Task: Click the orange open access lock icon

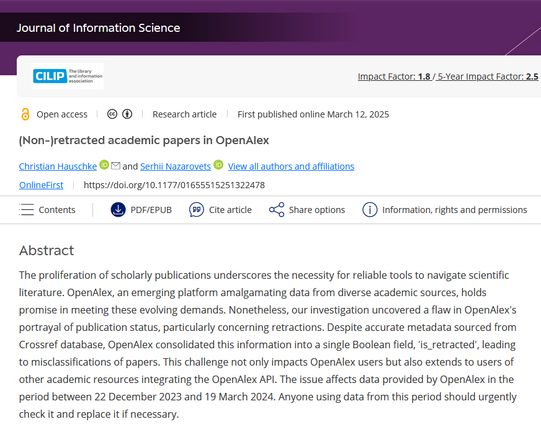Action: coord(25,114)
